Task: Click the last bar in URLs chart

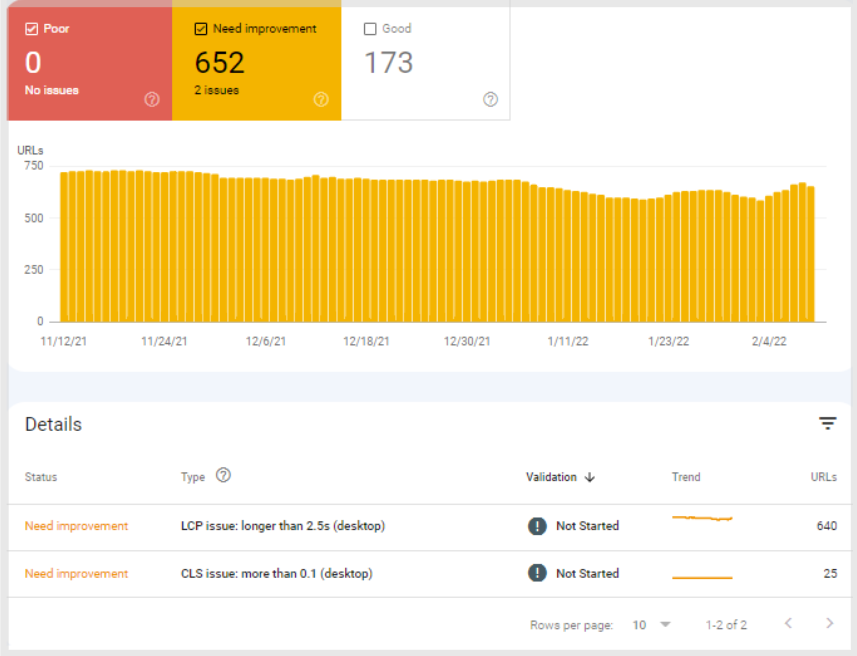Action: click(x=810, y=254)
